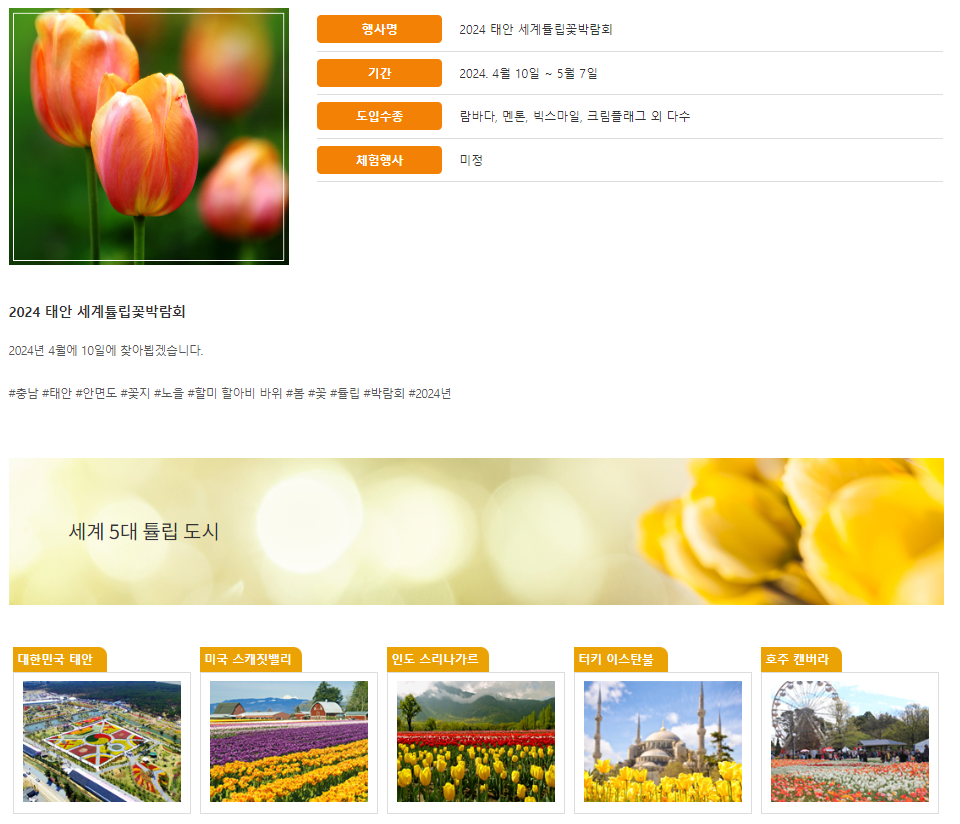Click the sentence 2024년 4월에 10일에 찾아뵙겠습니다.
960x824 pixels.
click(x=106, y=350)
